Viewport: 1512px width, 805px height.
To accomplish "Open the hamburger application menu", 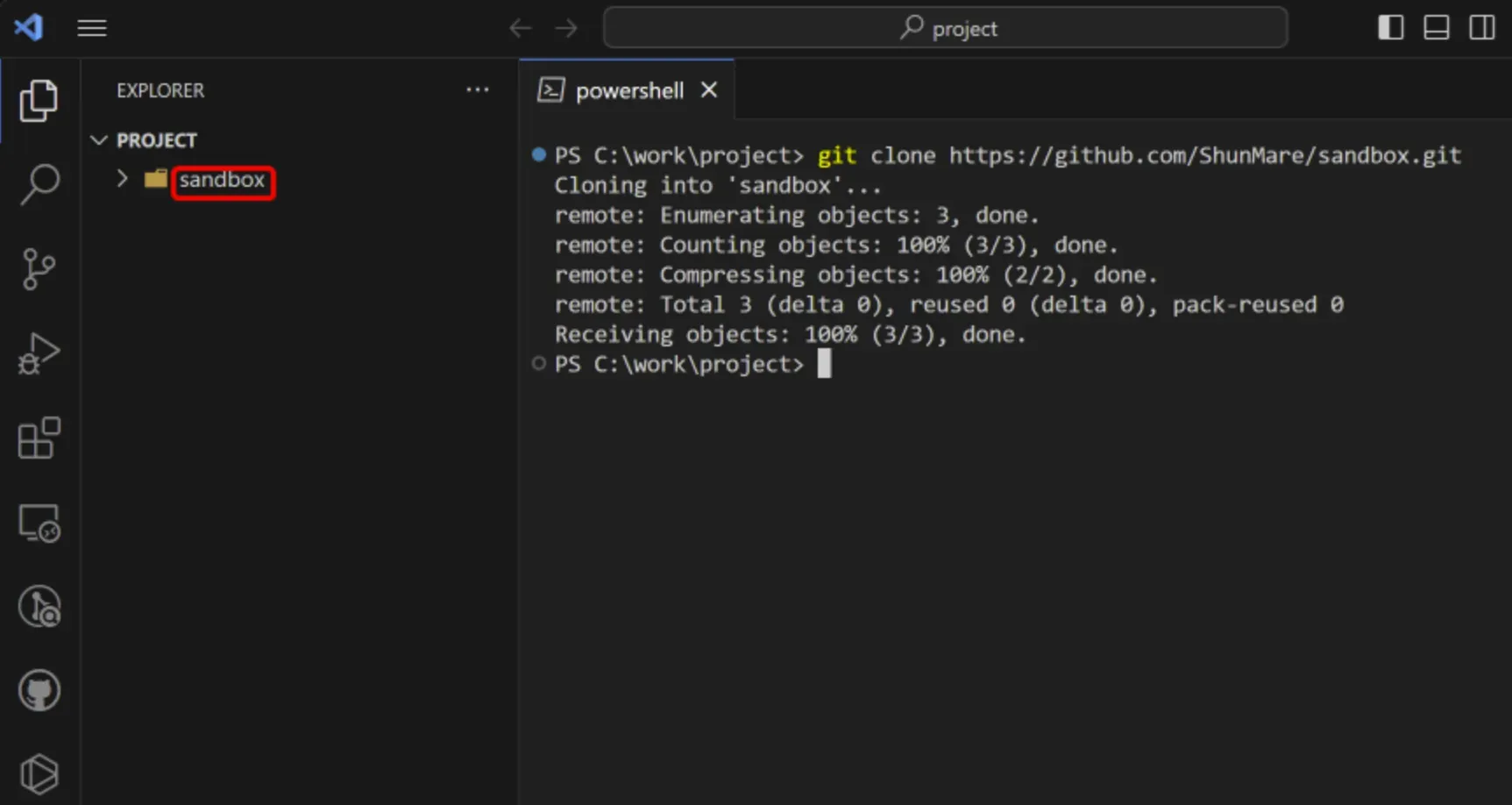I will 92,28.
